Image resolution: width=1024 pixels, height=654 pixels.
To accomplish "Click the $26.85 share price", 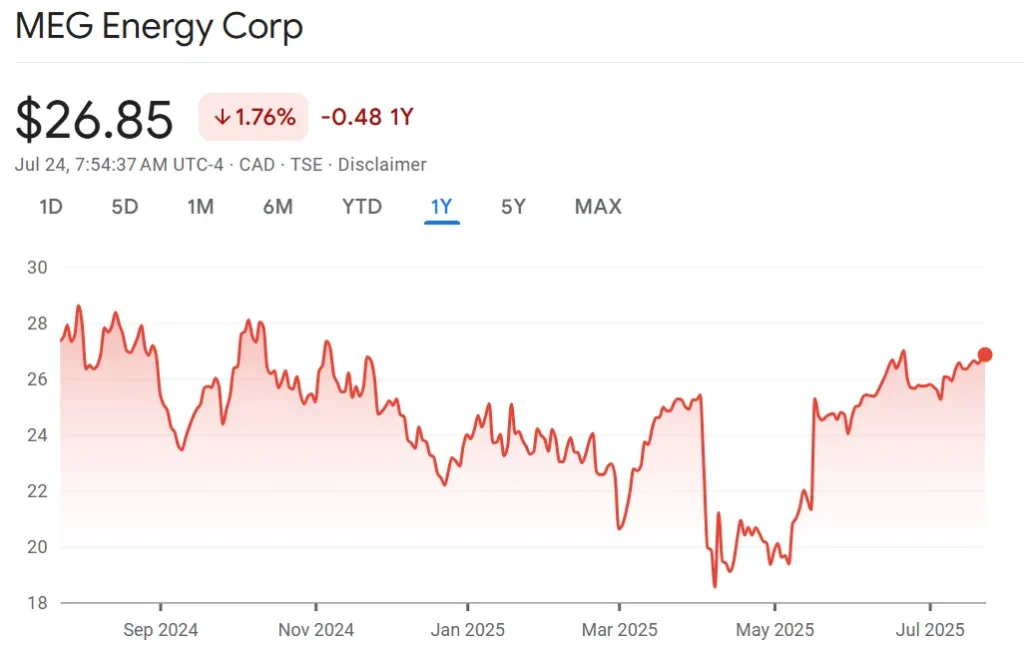I will [x=94, y=119].
